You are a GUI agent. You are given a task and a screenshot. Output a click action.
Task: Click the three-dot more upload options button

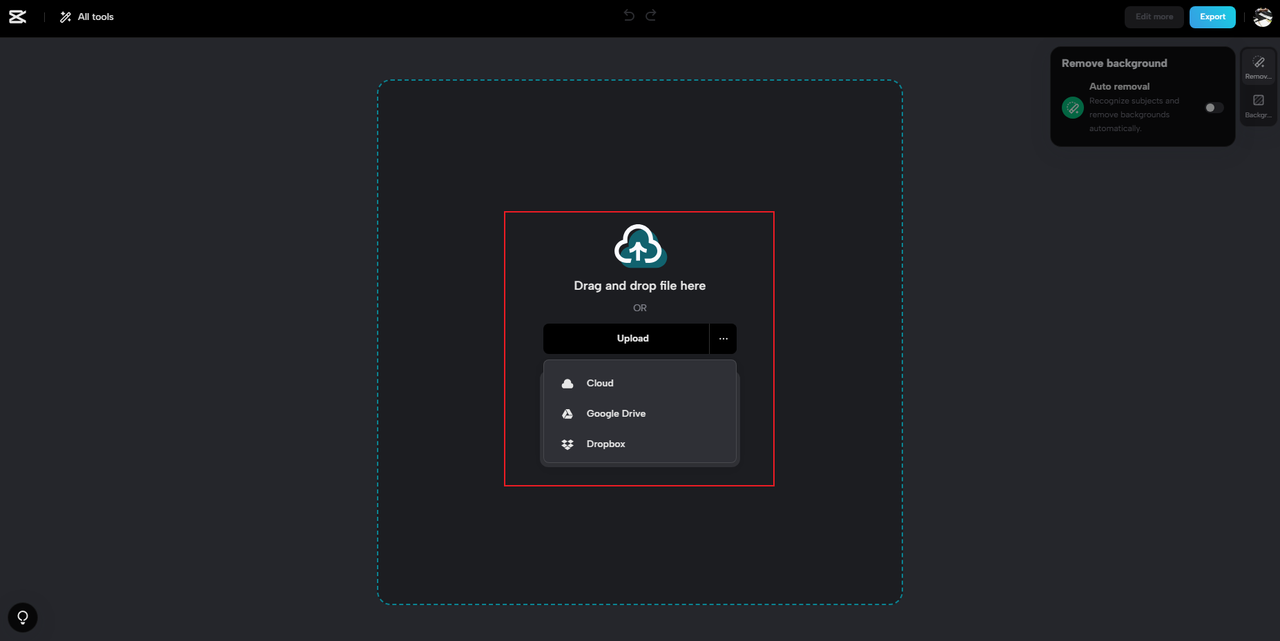(723, 339)
